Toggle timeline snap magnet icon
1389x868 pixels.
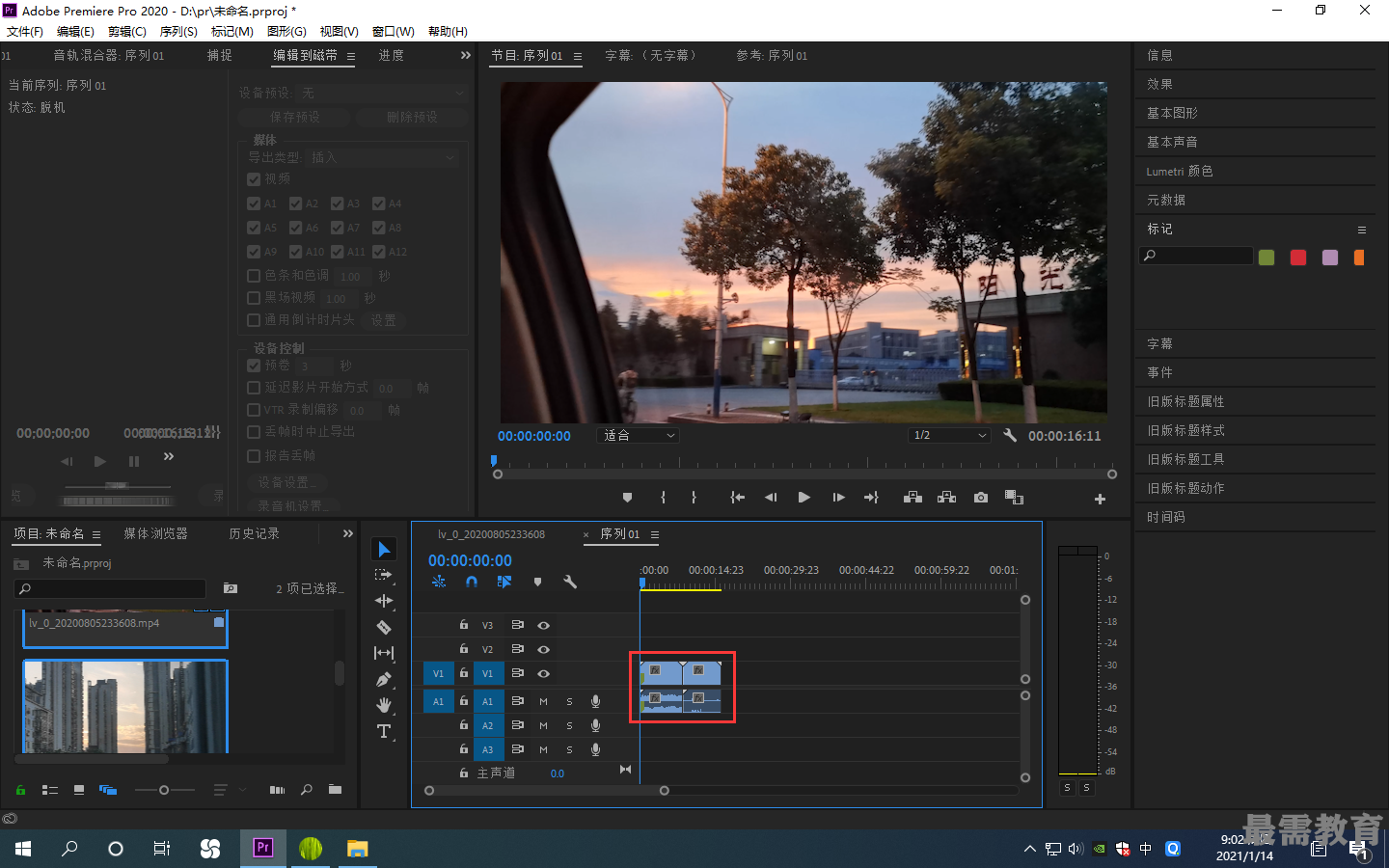472,582
